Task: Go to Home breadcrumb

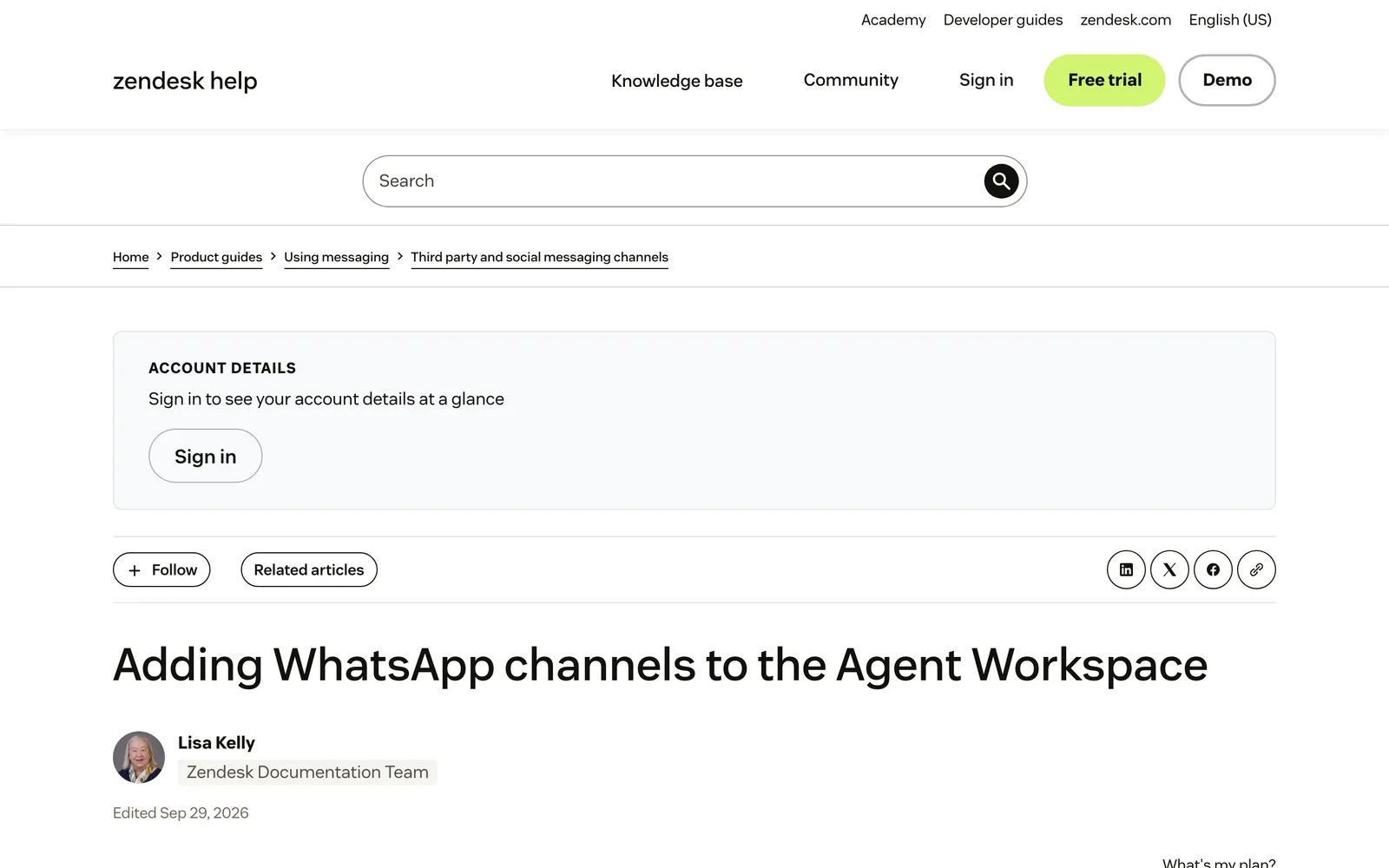Action: click(x=131, y=257)
